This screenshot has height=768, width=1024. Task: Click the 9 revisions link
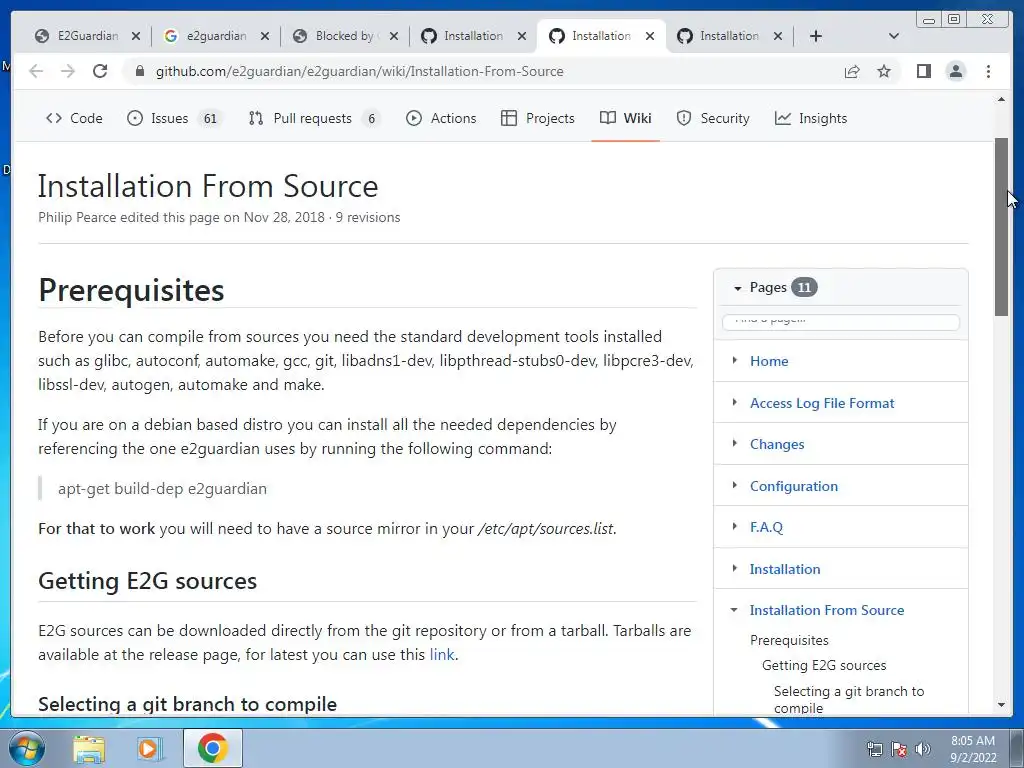(368, 217)
